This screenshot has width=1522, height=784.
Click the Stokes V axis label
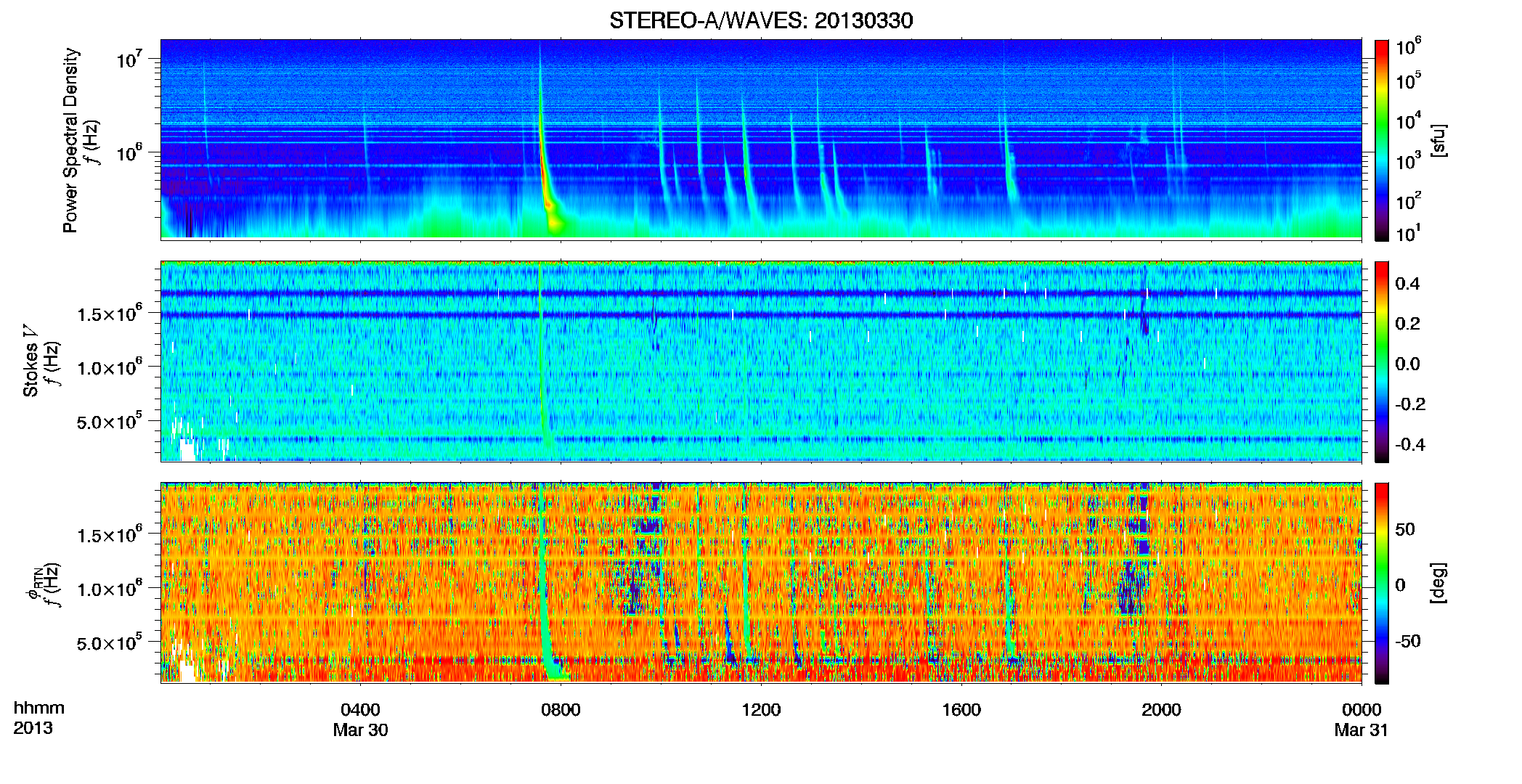pyautogui.click(x=30, y=362)
